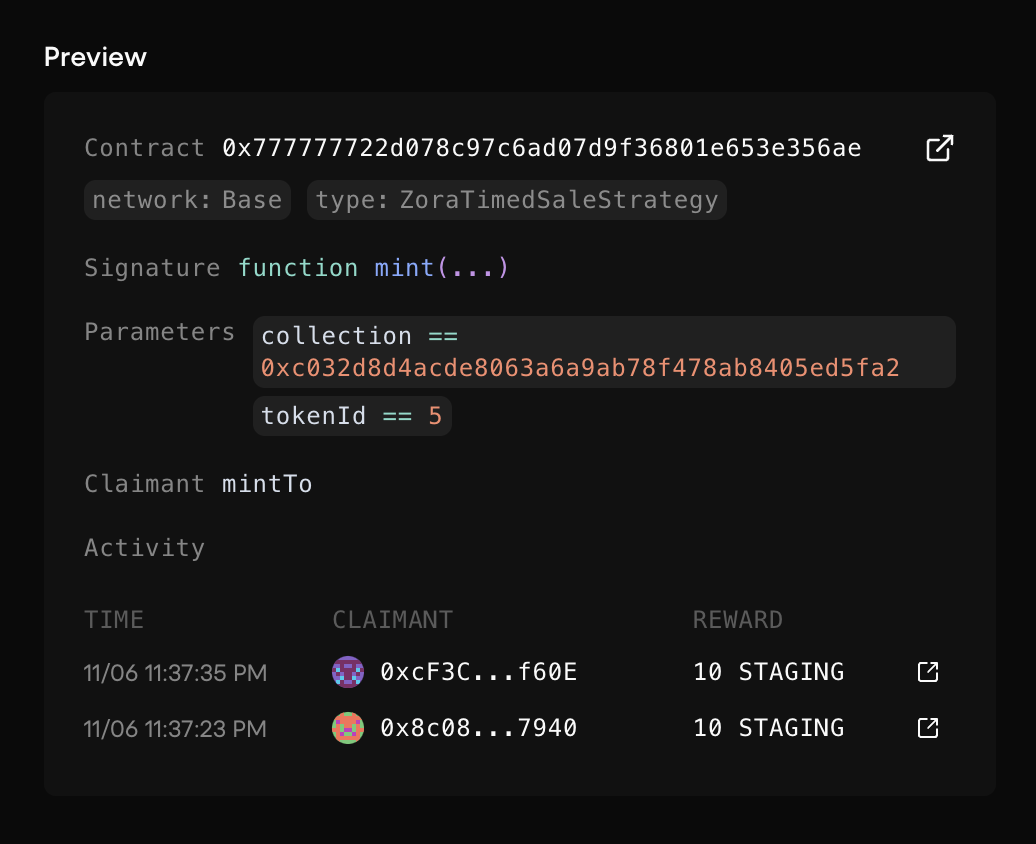Collapse the Preview panel
1036x844 pixels.
click(x=95, y=57)
